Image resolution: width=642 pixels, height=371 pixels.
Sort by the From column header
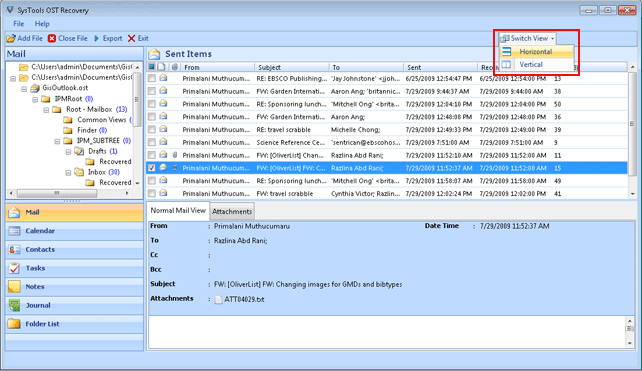pos(217,67)
